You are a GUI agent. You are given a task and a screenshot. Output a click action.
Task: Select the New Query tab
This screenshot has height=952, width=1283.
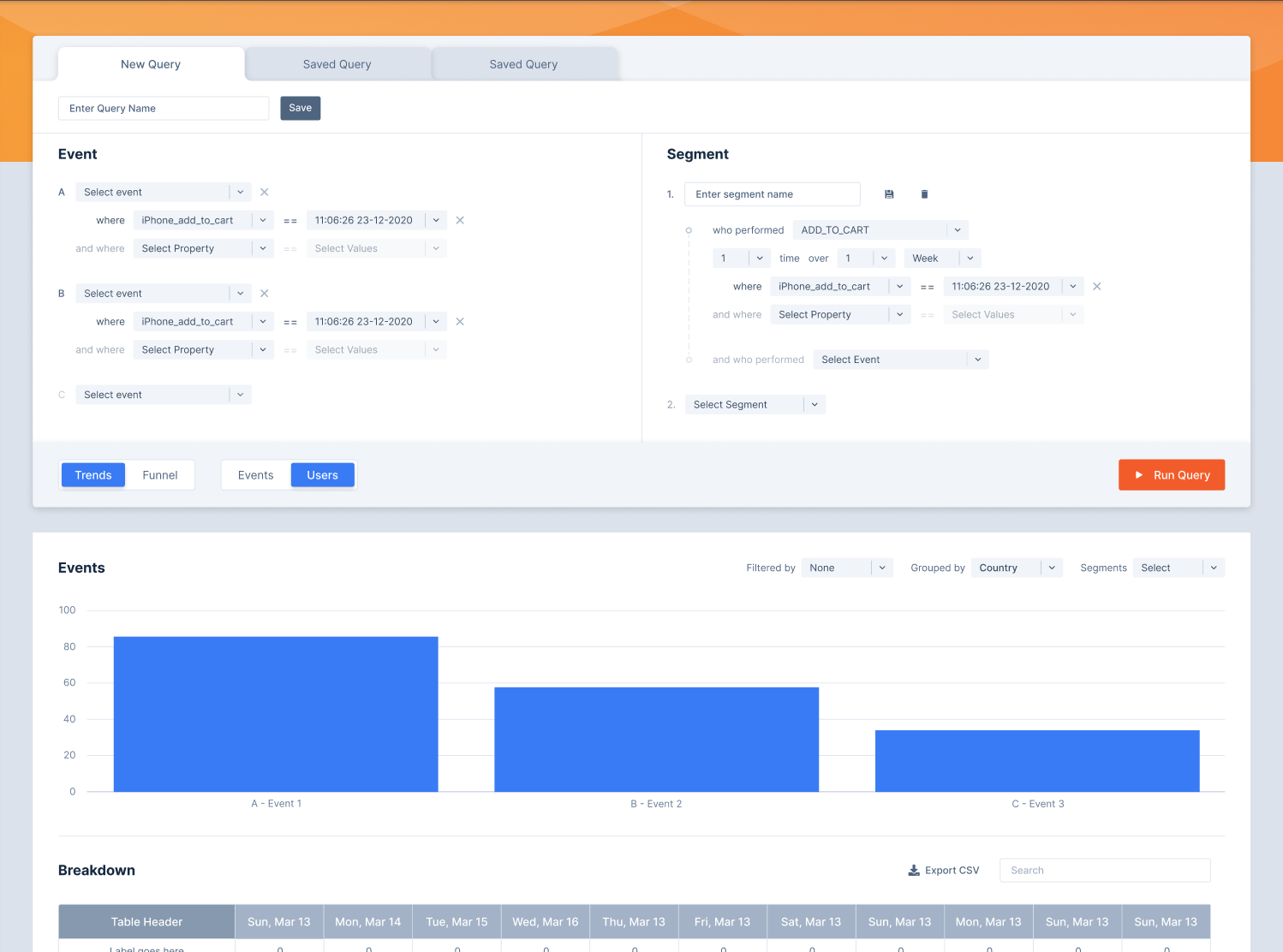(151, 64)
